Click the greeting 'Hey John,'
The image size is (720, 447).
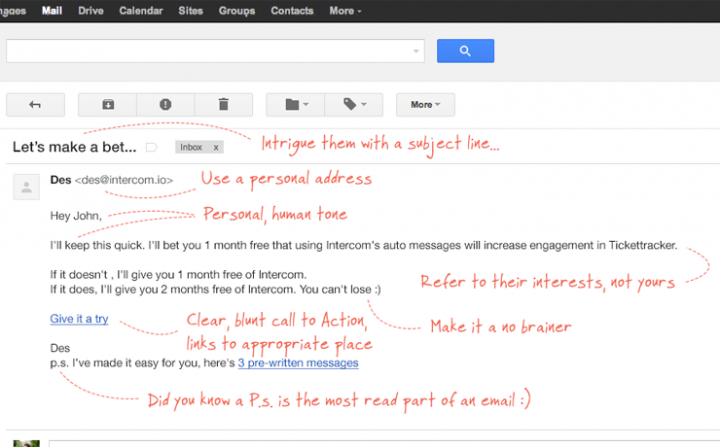coord(76,216)
